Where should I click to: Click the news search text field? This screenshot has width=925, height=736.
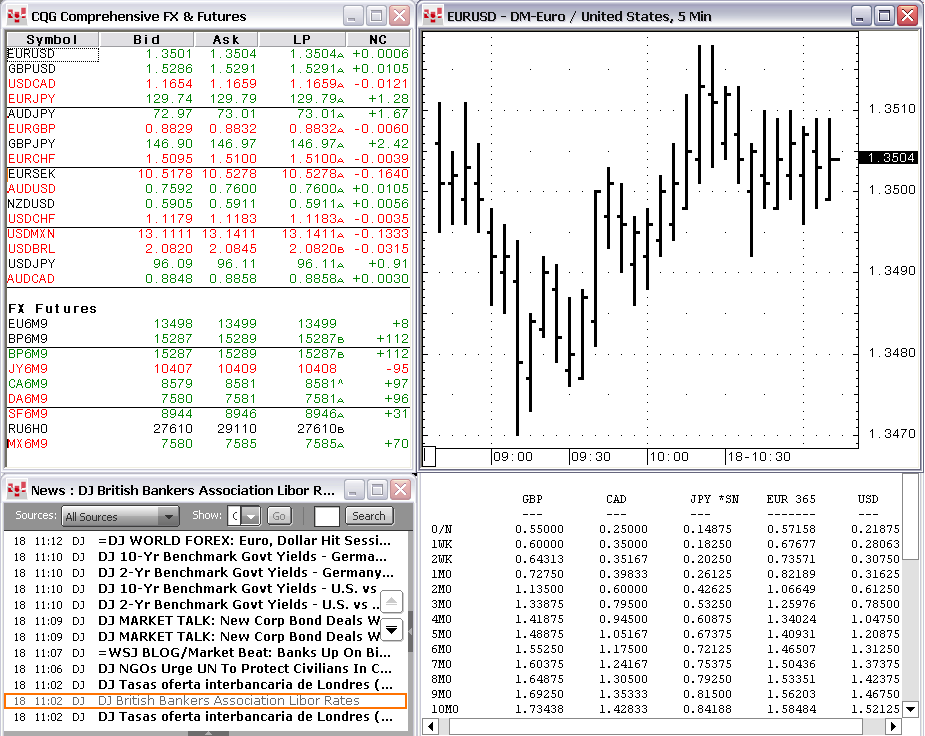point(327,517)
